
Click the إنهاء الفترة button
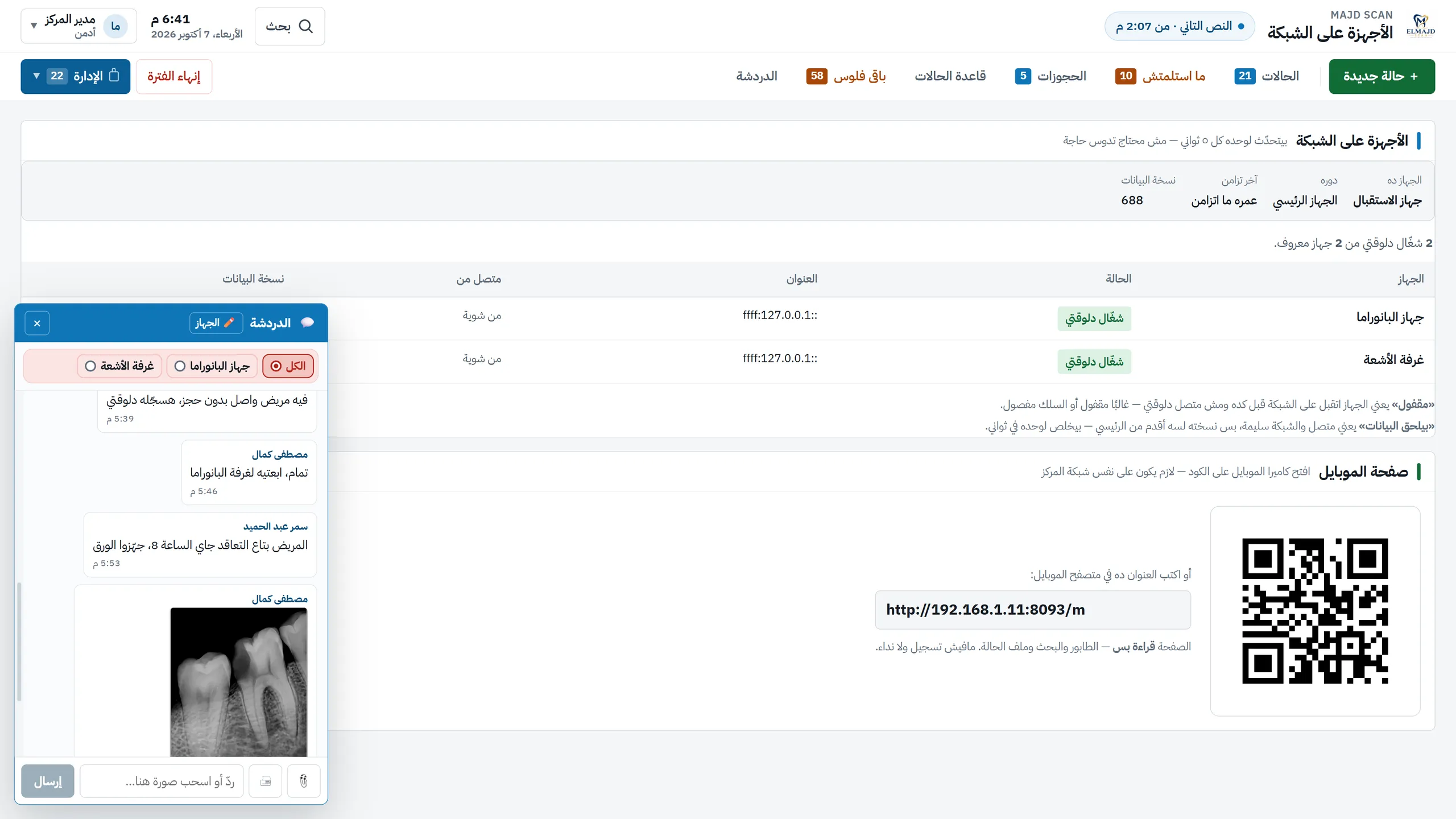click(x=174, y=76)
